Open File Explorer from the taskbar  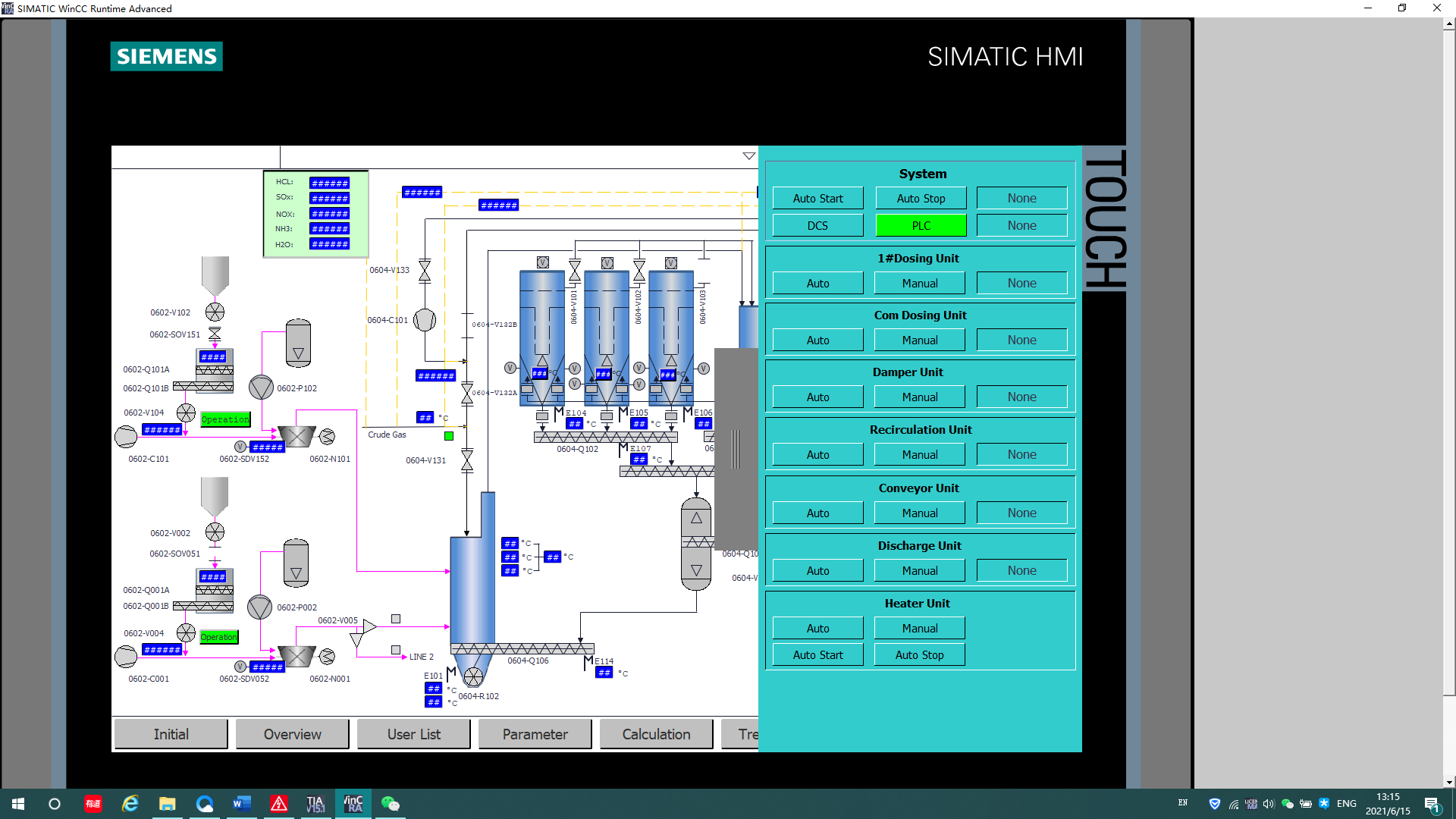tap(167, 804)
